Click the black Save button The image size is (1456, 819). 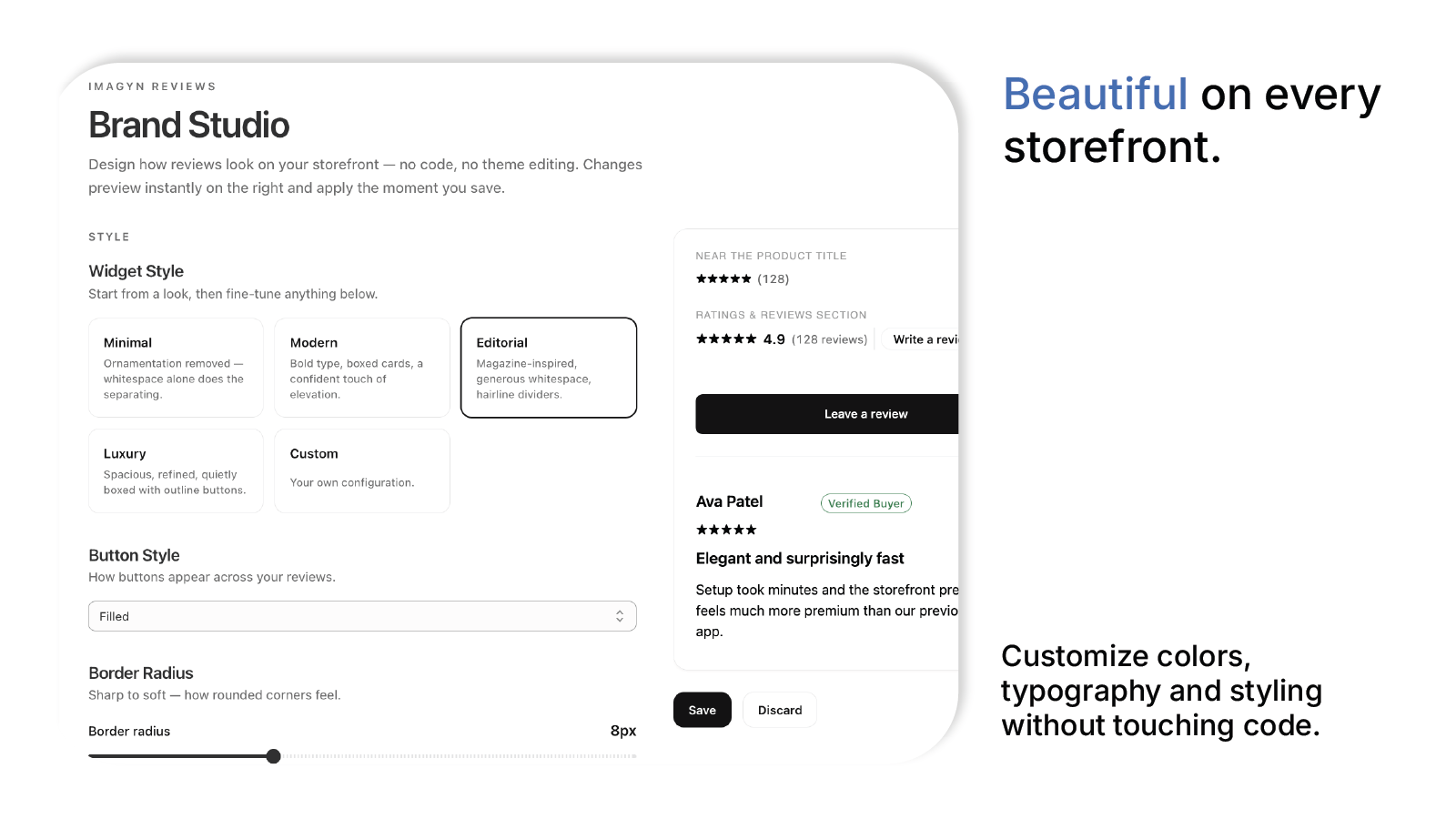(x=703, y=710)
